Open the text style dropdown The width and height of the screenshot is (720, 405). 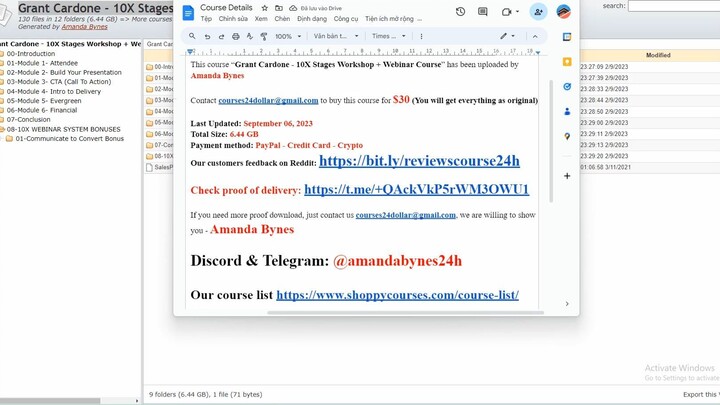tap(334, 36)
